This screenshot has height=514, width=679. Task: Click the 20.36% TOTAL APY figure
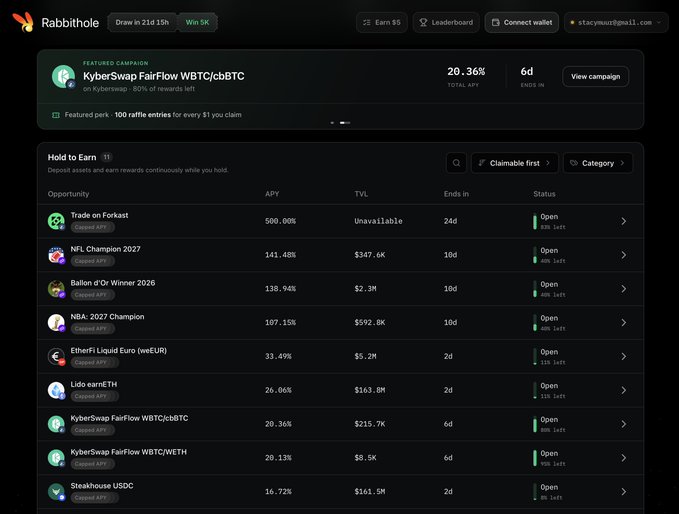click(x=466, y=71)
